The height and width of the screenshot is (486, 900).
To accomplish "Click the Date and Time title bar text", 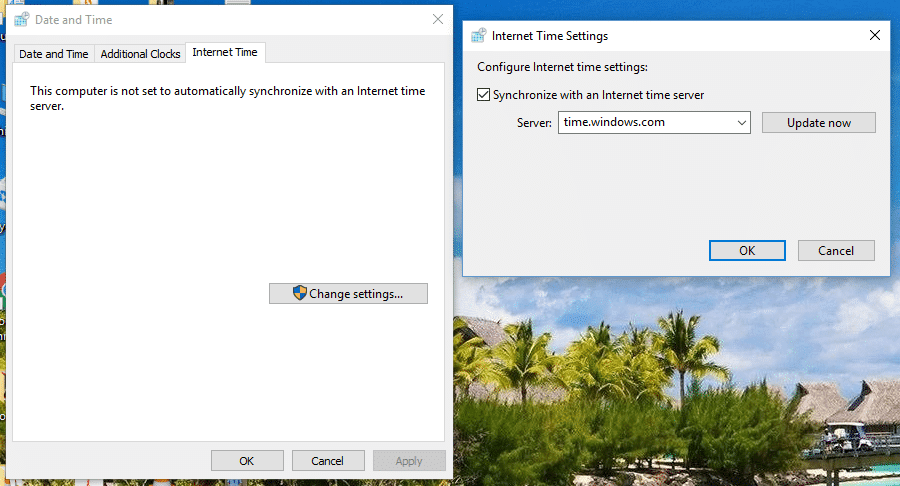I will pos(74,20).
